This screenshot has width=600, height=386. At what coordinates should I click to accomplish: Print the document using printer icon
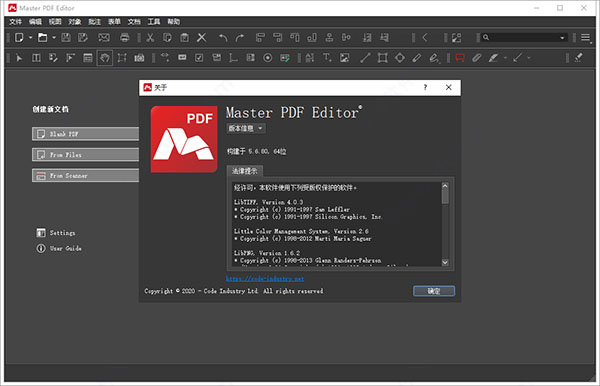coord(124,37)
